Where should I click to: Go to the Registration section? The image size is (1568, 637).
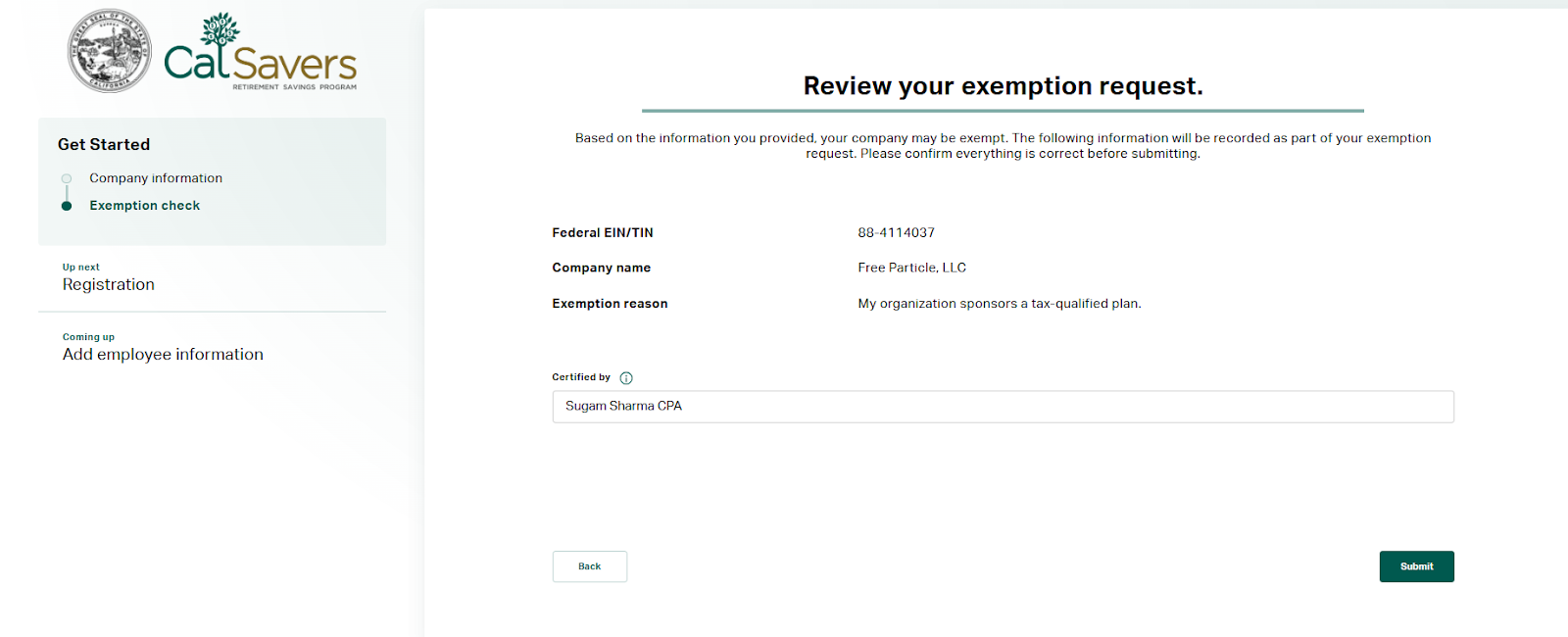point(109,284)
